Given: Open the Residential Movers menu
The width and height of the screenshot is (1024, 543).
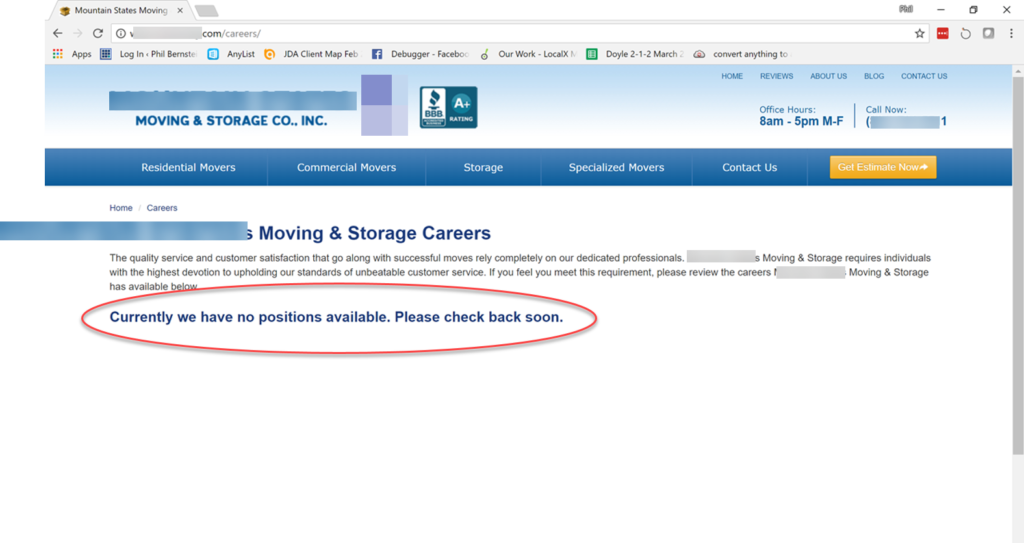Looking at the screenshot, I should pyautogui.click(x=188, y=167).
